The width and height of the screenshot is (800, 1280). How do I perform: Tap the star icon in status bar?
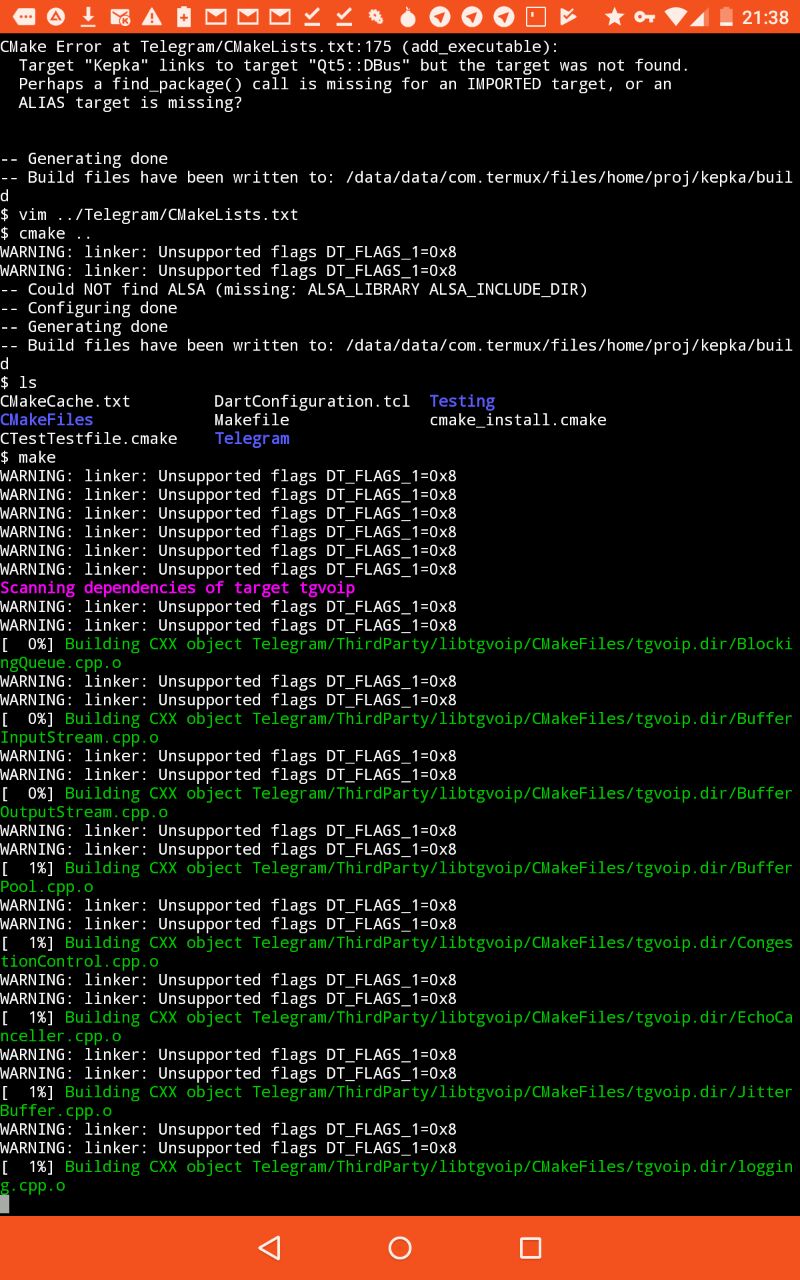(614, 16)
